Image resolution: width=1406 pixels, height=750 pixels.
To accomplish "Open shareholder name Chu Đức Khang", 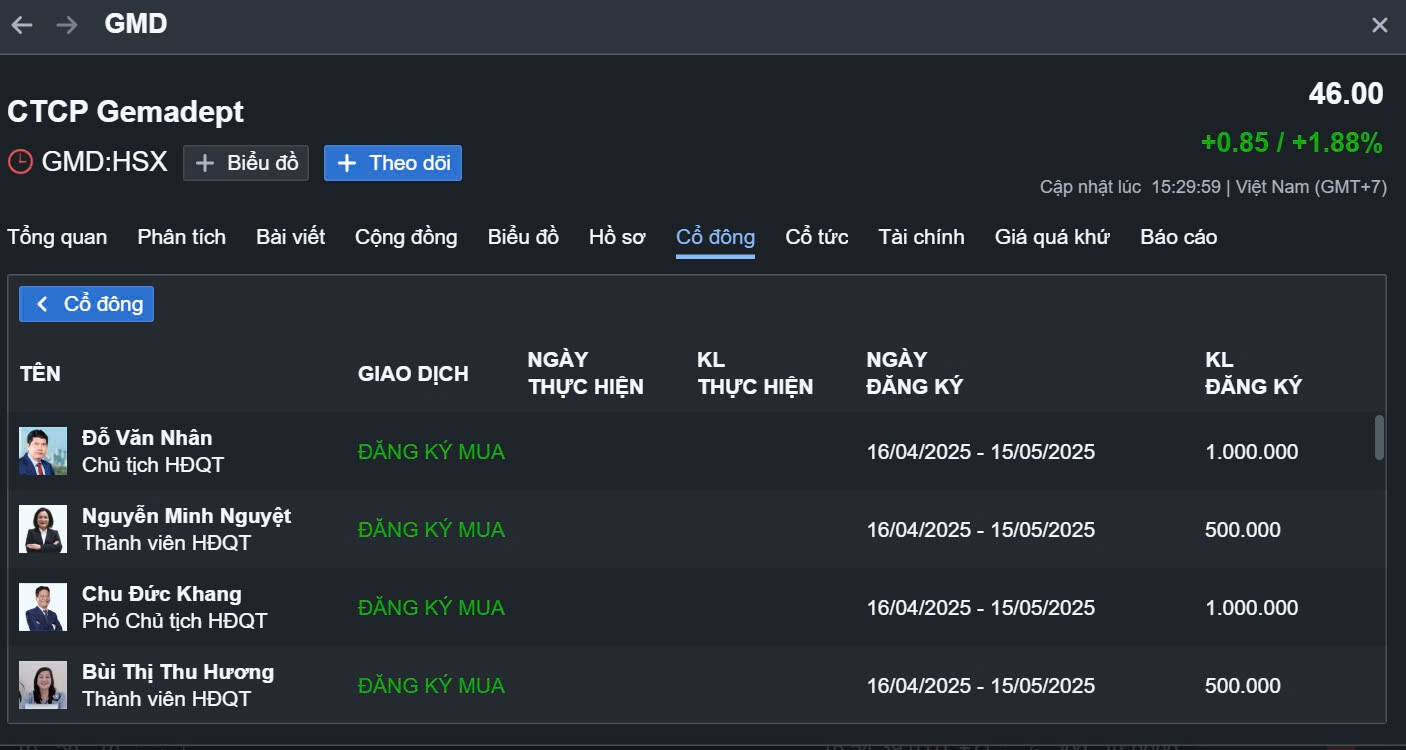I will coord(162,594).
